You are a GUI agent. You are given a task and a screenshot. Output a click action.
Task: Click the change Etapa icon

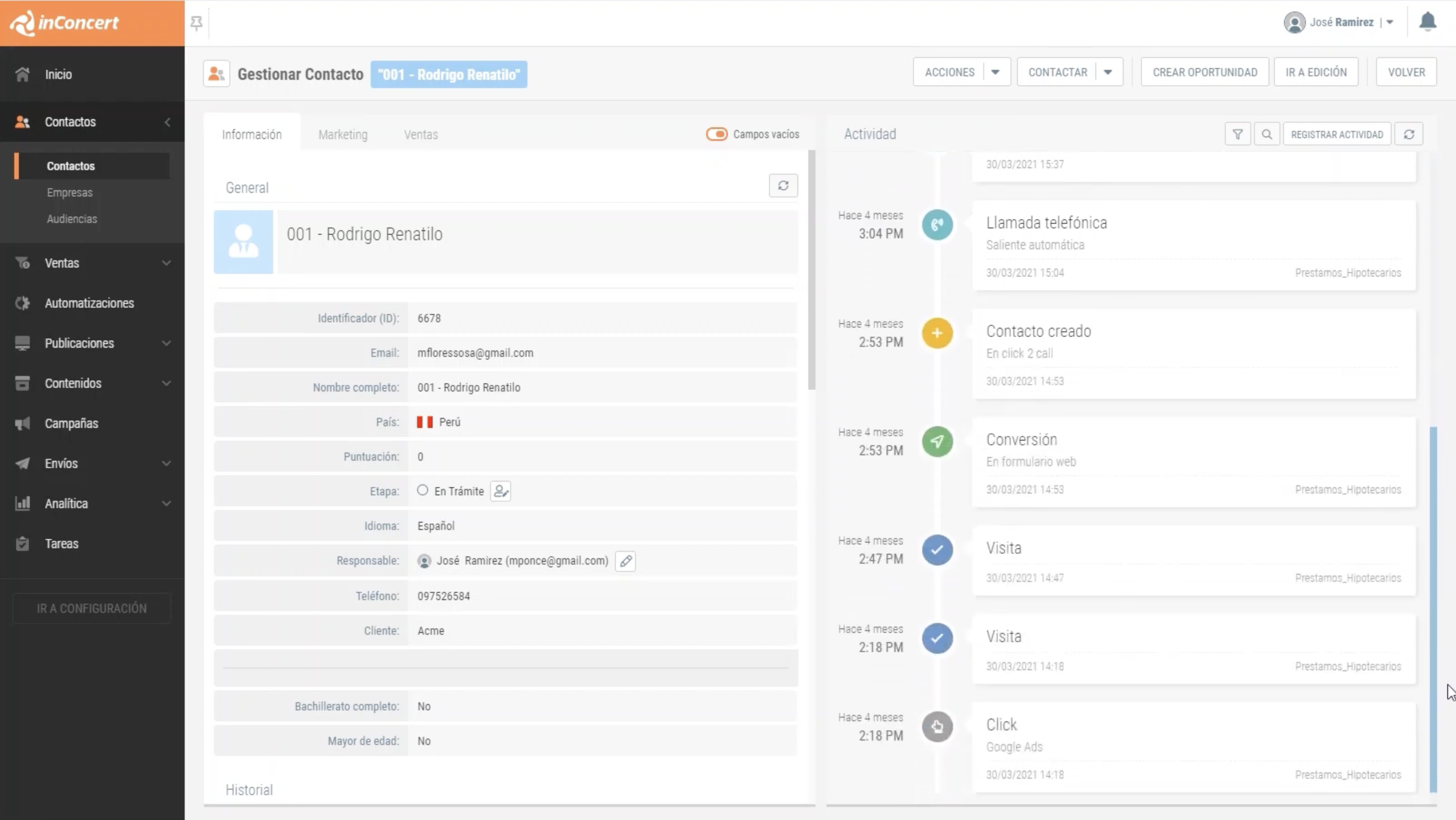(x=500, y=491)
